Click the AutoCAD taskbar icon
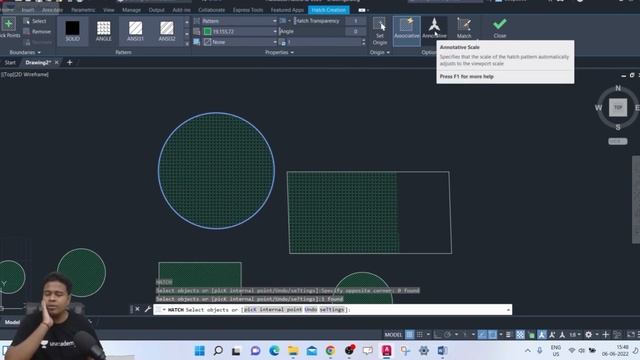Screen dimensions: 640x360 pos(387,351)
